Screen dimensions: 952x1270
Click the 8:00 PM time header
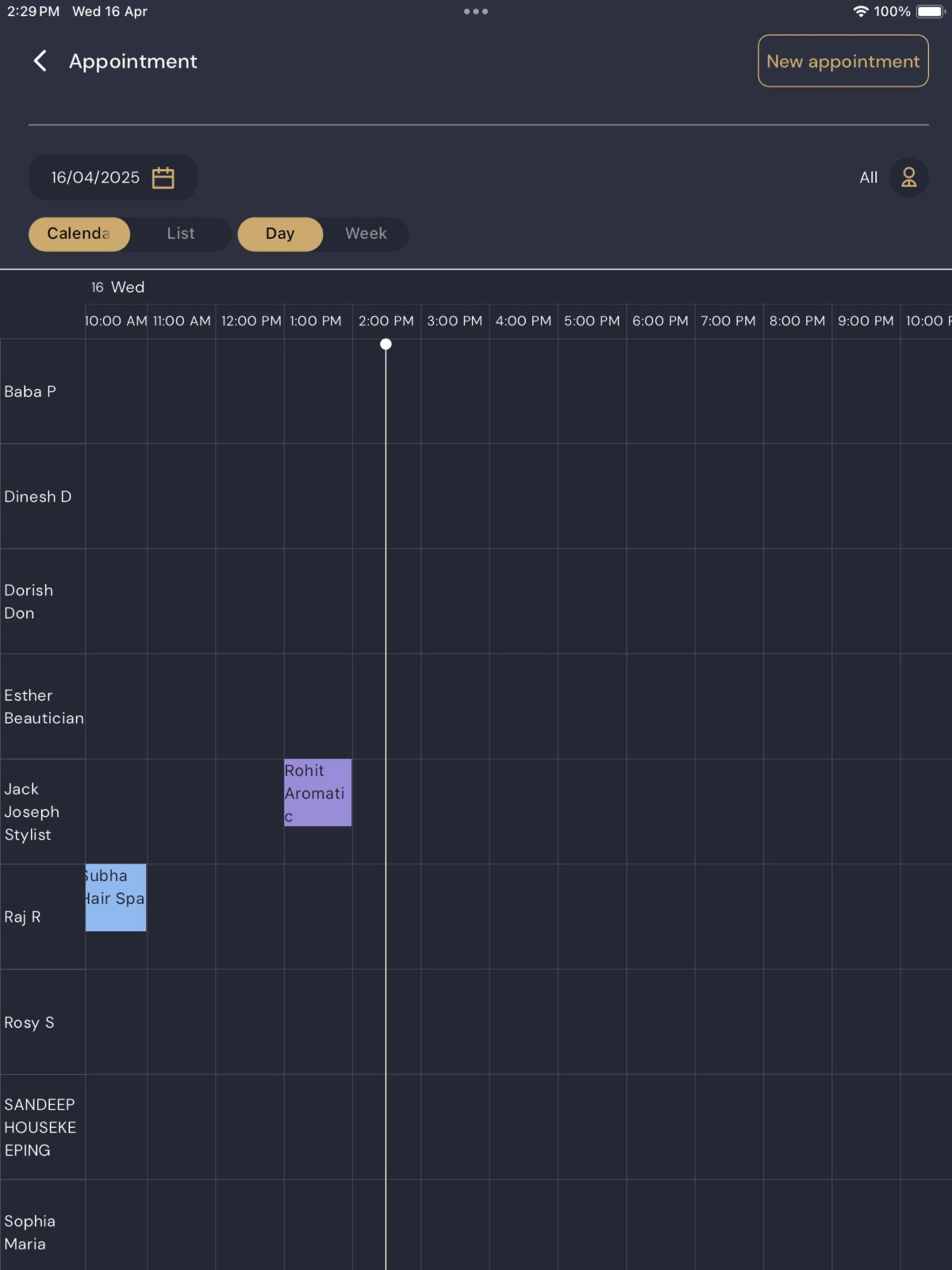coord(797,321)
